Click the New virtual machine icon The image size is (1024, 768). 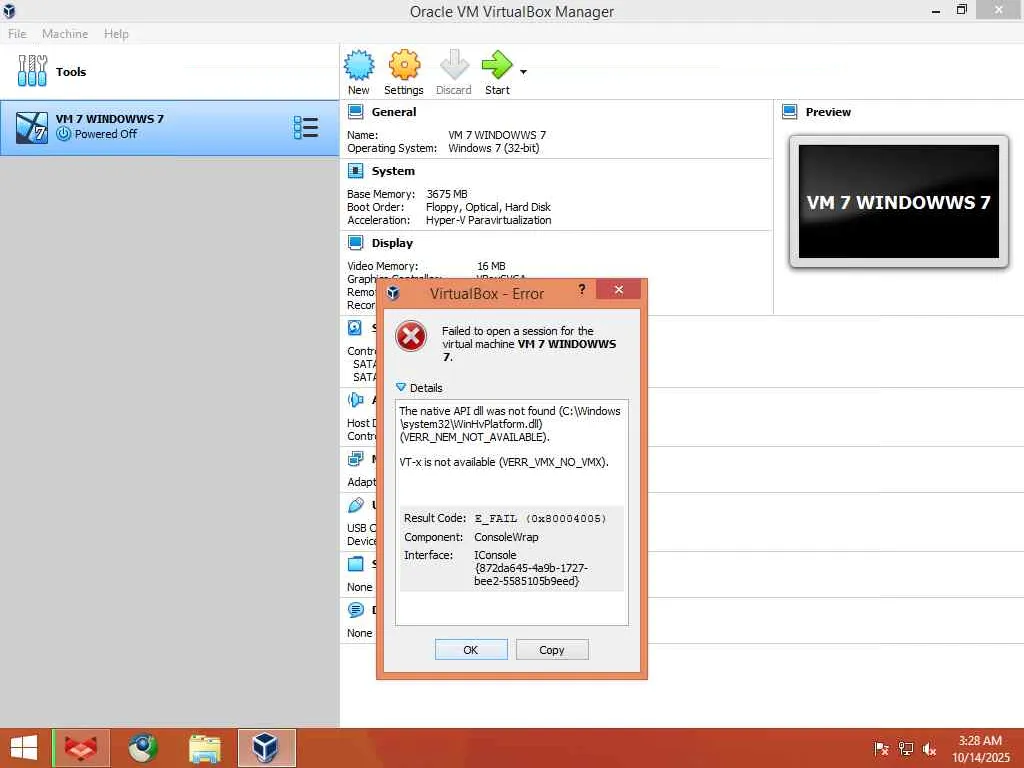(x=359, y=65)
